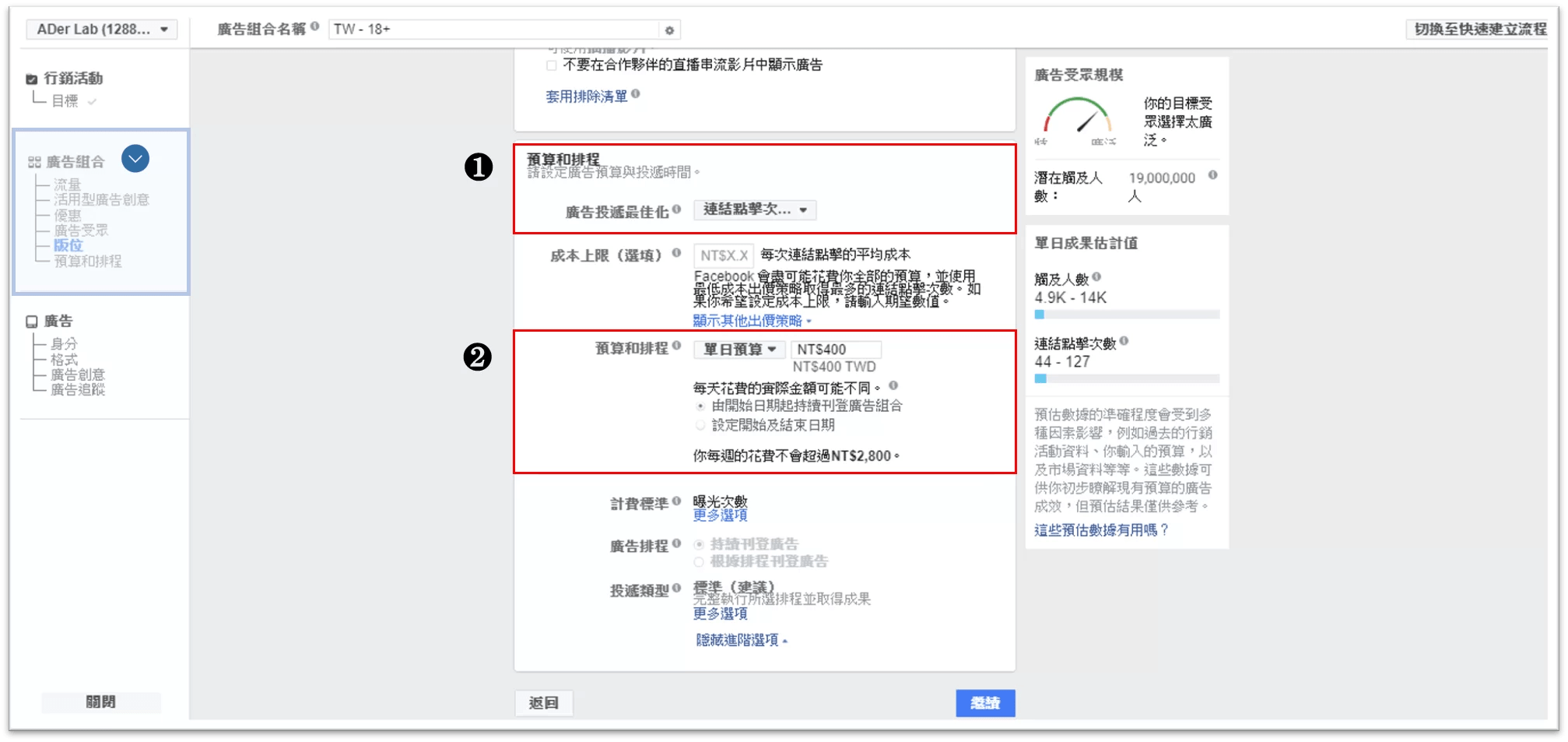Click the device icon beside 廣告 in sidebar
Screen dimensions: 1568x742
[32, 320]
